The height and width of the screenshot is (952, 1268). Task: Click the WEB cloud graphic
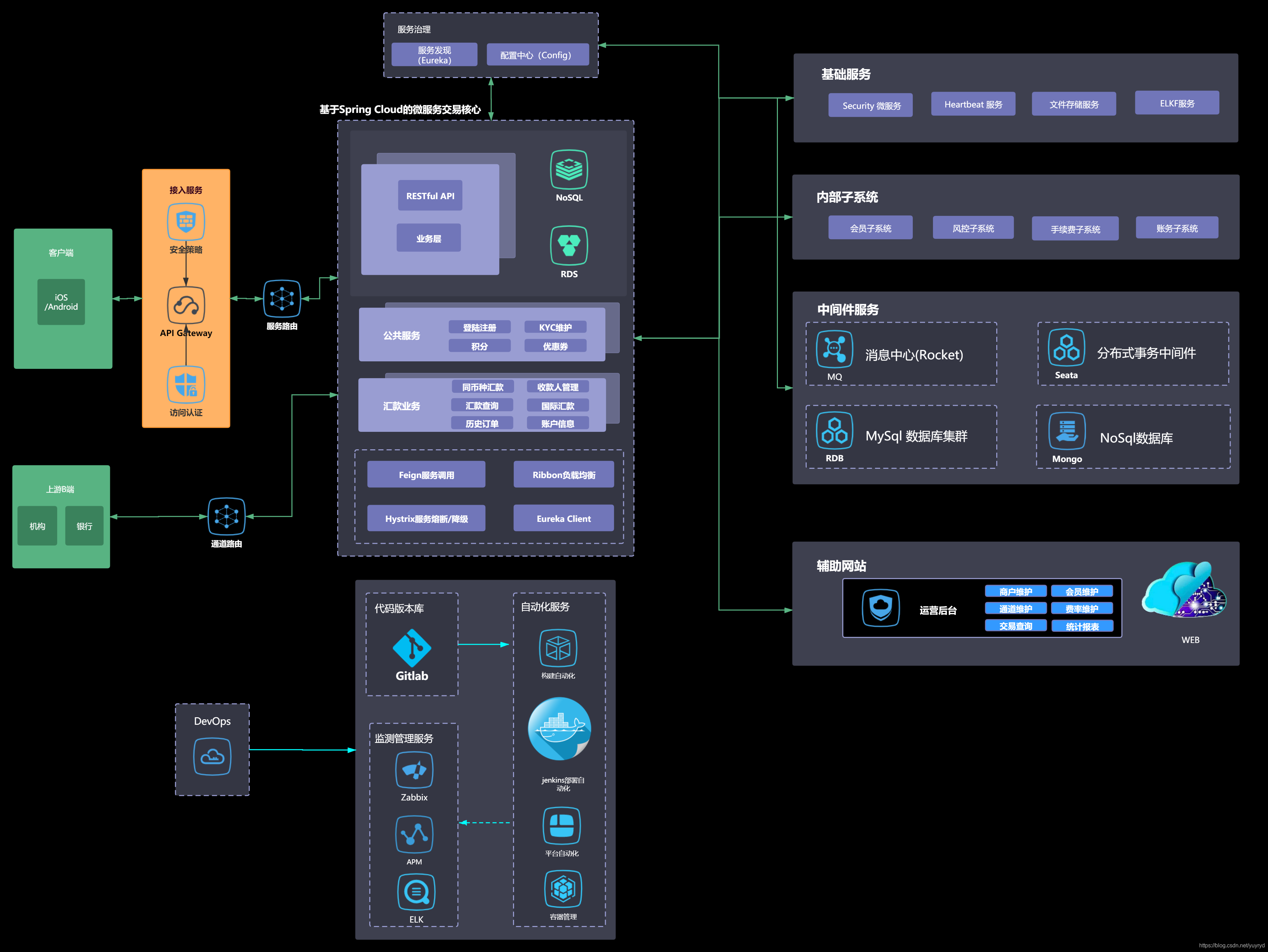[1185, 590]
